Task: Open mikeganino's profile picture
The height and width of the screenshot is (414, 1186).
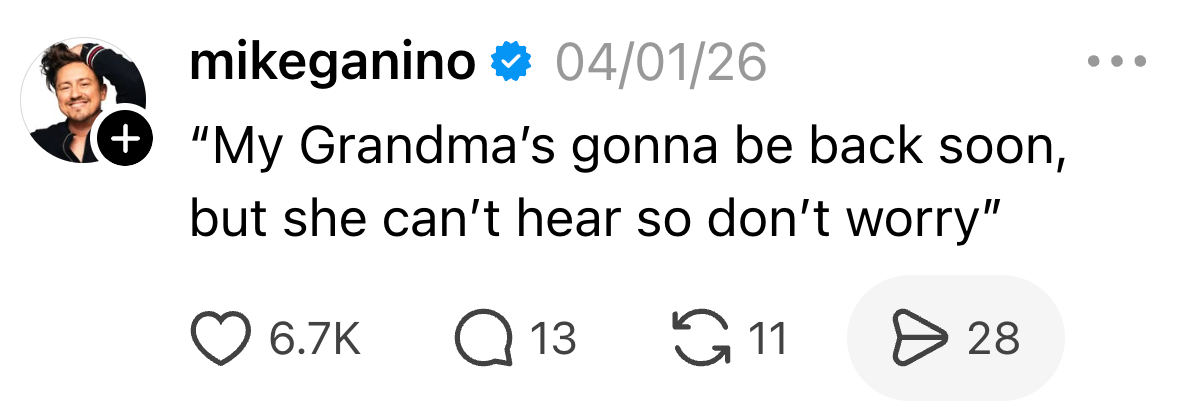Action: 83,100
